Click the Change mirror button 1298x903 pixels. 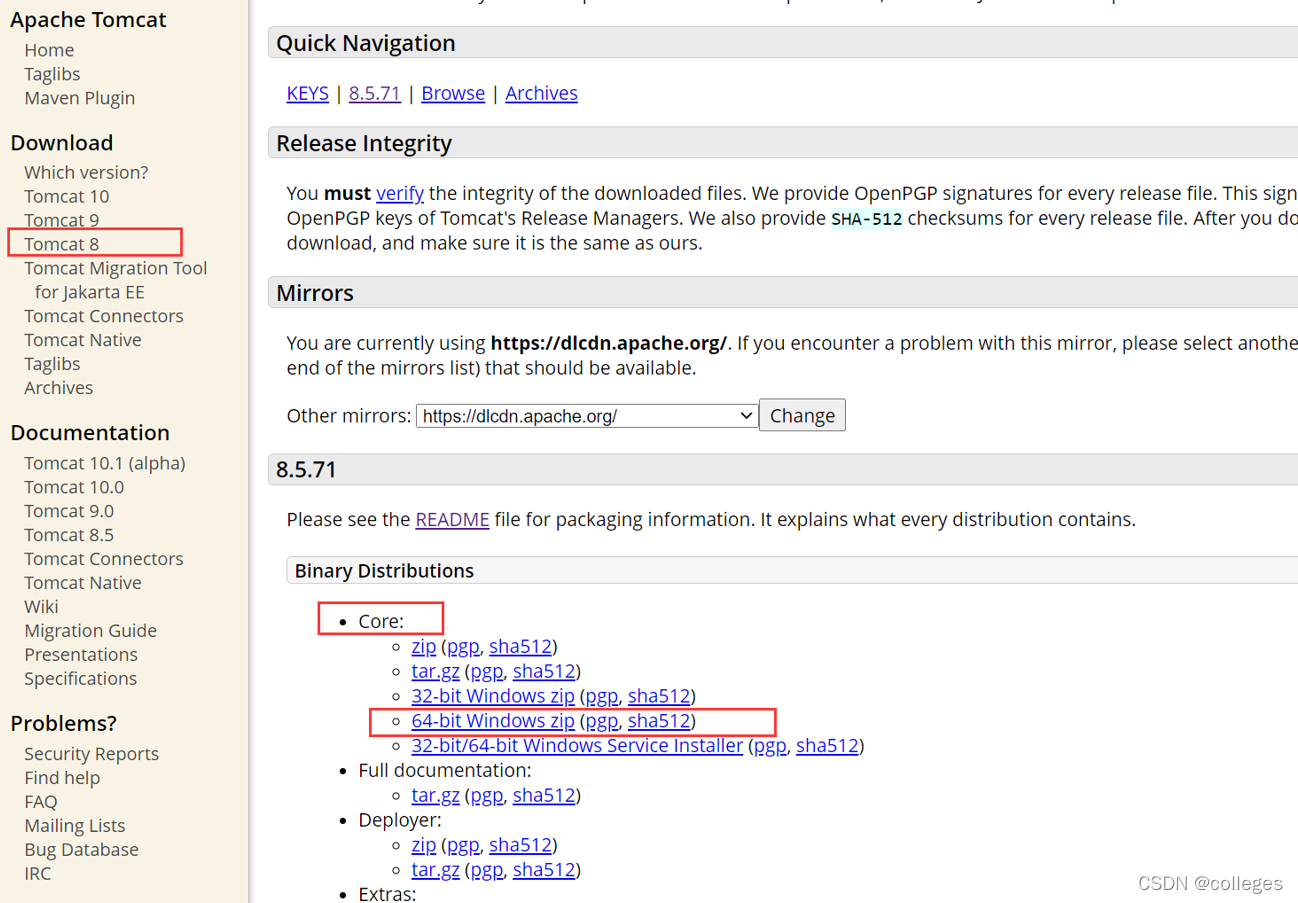pos(802,415)
